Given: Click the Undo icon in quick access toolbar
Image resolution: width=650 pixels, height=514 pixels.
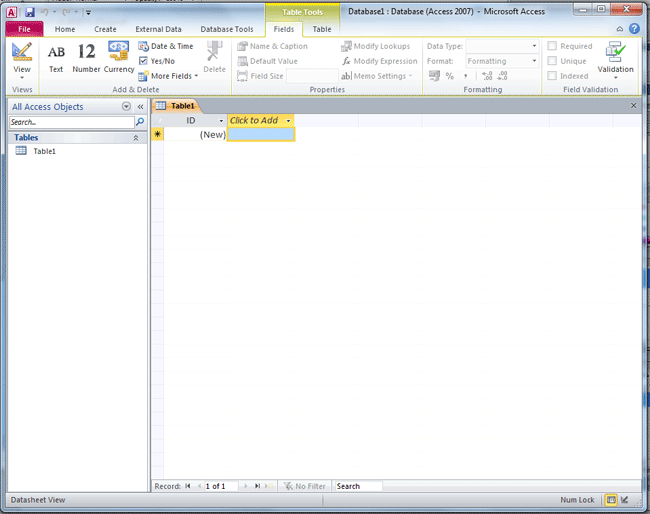Looking at the screenshot, I should click(x=44, y=12).
